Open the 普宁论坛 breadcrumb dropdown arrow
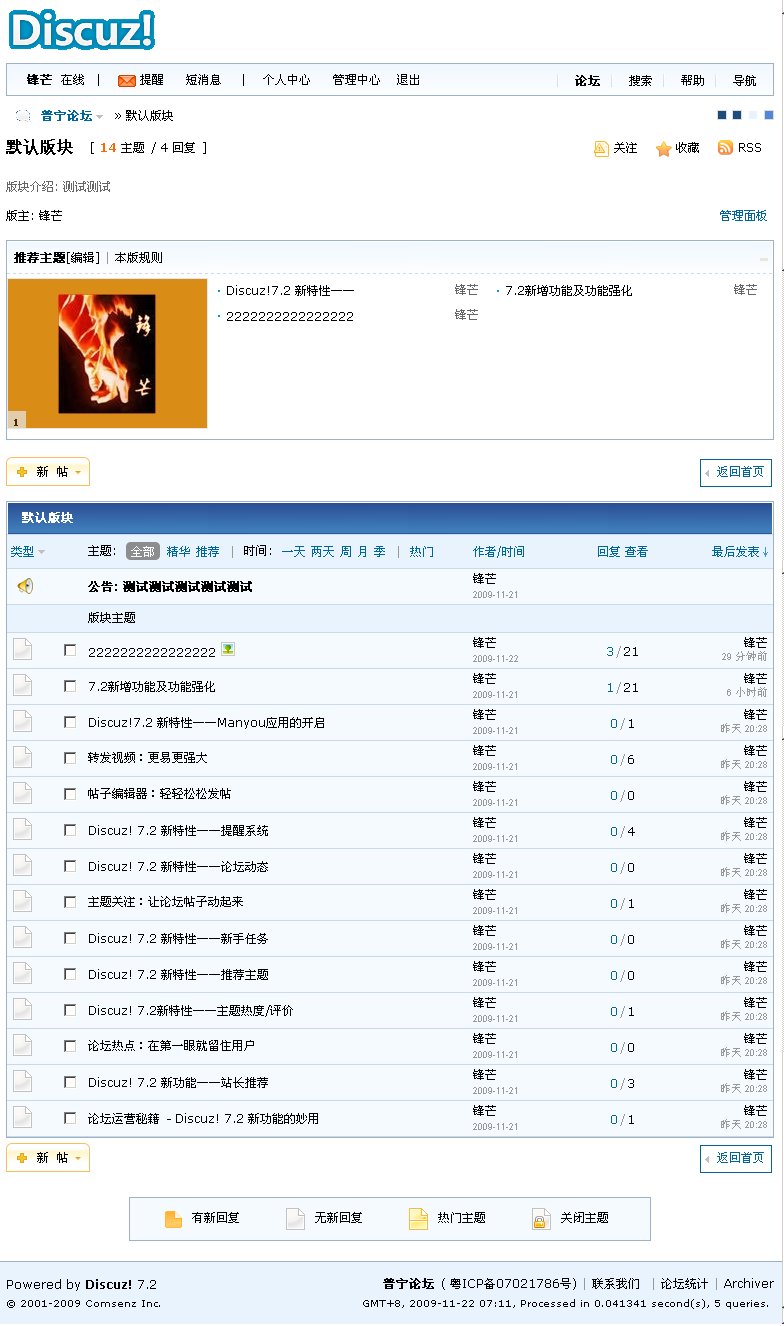784x1326 pixels. 100,117
